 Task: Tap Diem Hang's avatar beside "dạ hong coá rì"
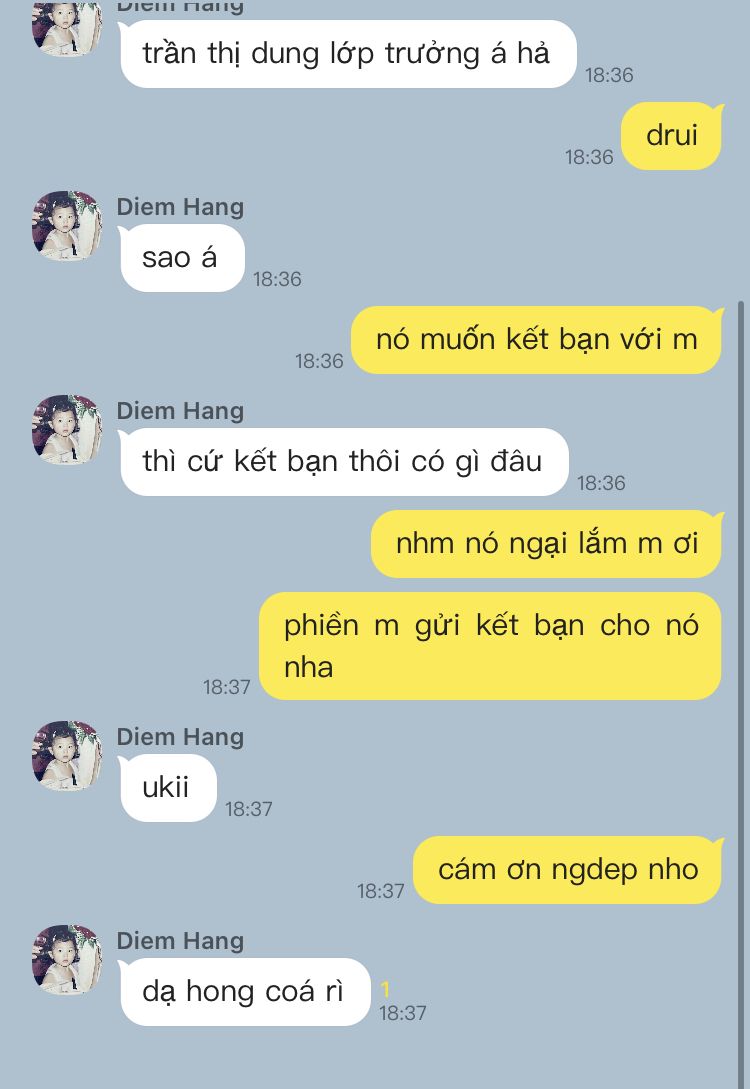tap(67, 960)
